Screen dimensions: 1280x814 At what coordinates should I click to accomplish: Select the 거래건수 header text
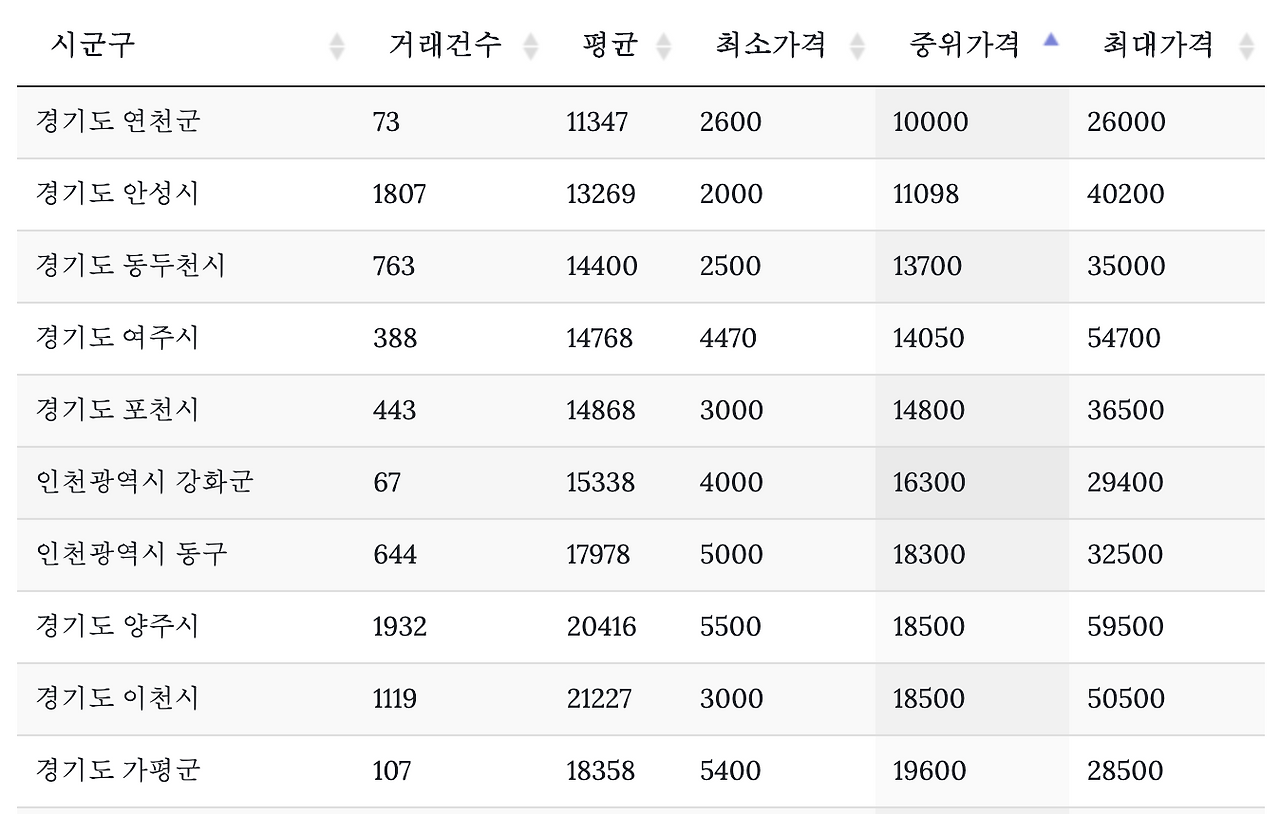tap(448, 43)
